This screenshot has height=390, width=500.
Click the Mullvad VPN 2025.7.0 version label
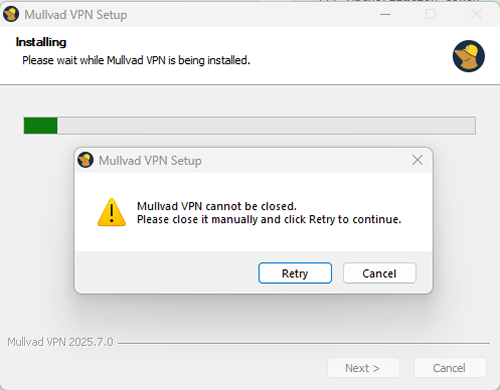pyautogui.click(x=60, y=342)
